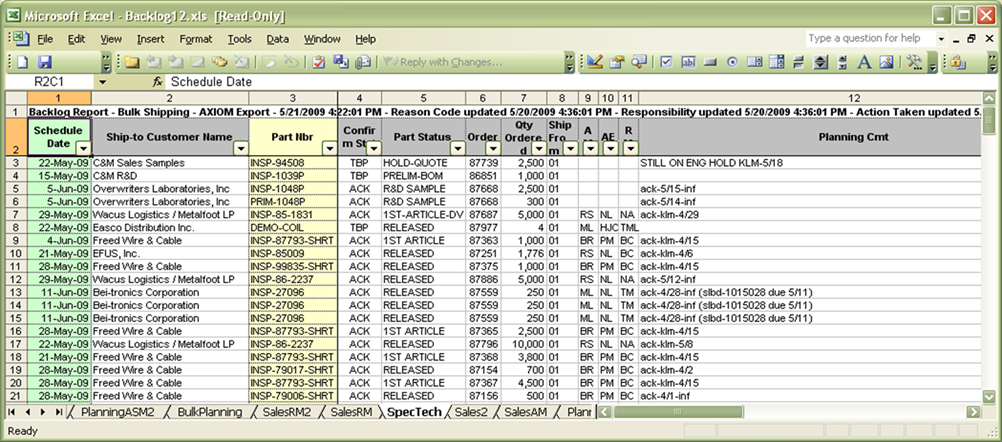Click vertical scrollbar down arrow
1002x442 pixels.
tap(988, 396)
